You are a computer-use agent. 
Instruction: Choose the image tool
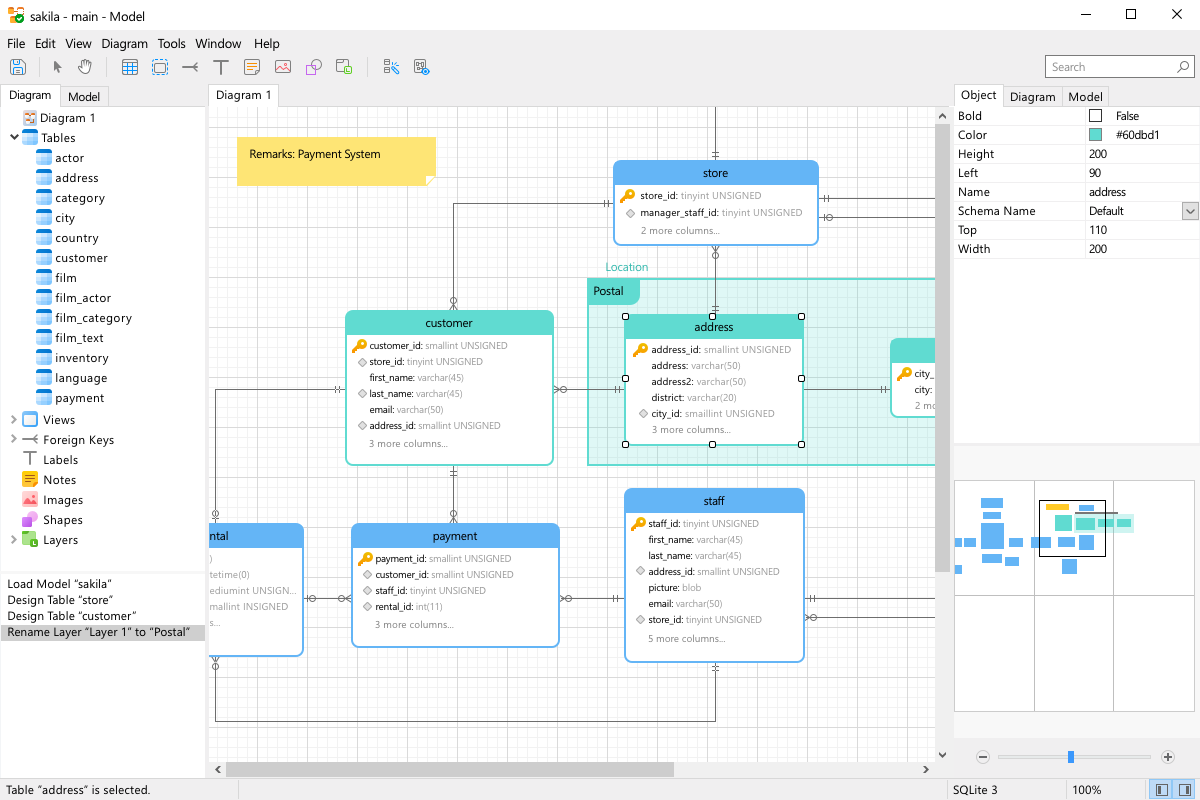[x=283, y=67]
